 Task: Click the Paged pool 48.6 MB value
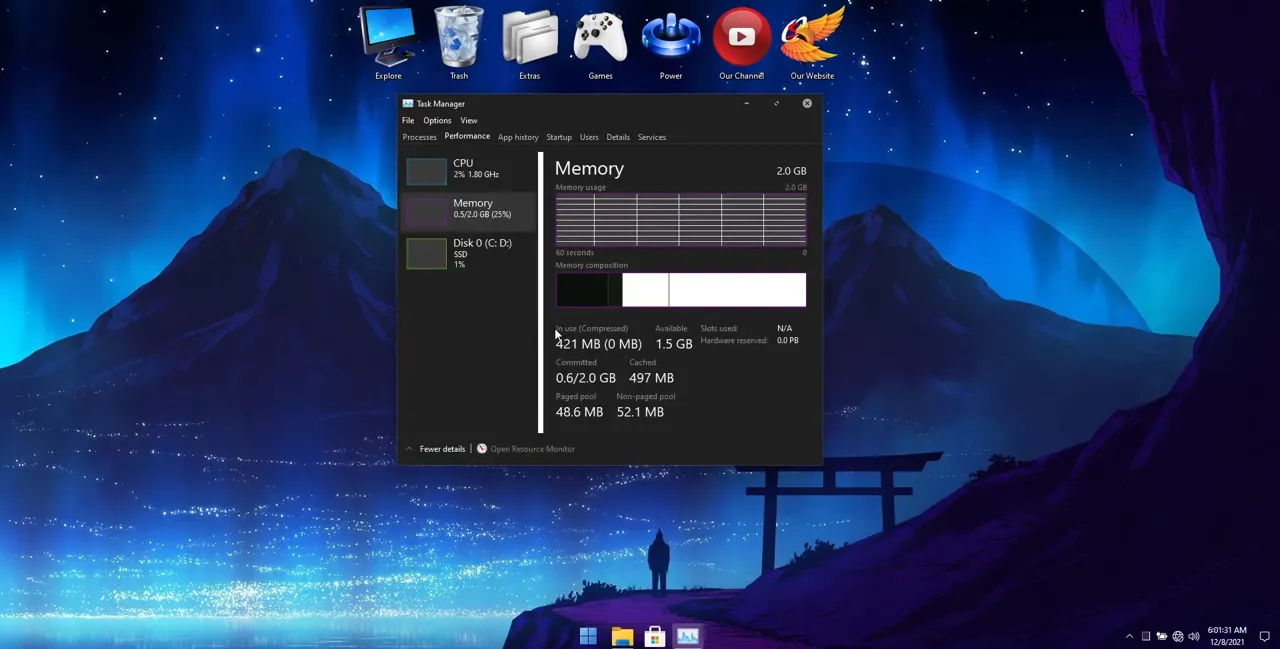(x=579, y=412)
